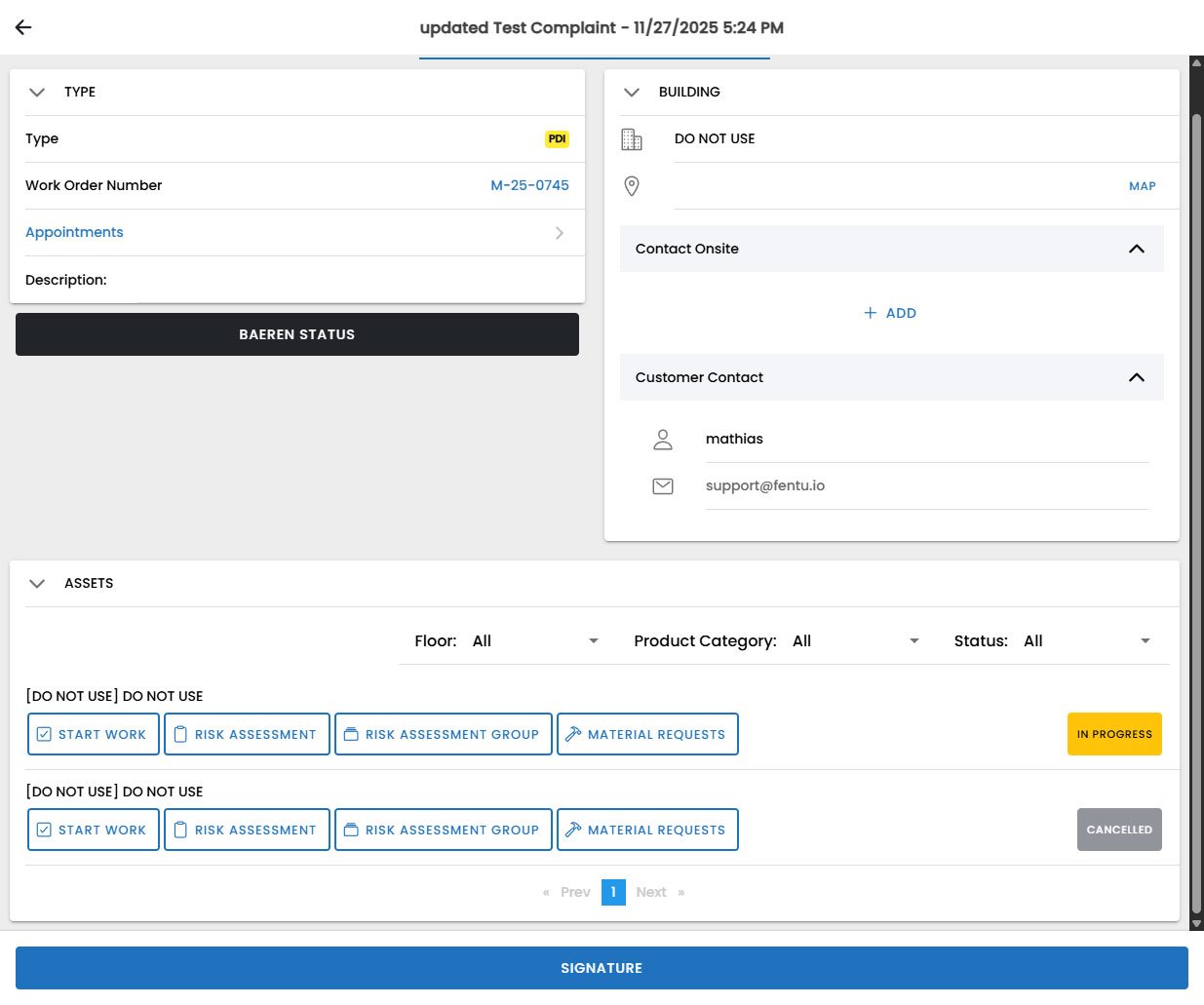1204x1005 pixels.
Task: Open RISK ASSESSMENT GROUP for Cancelled asset
Action: (x=444, y=830)
